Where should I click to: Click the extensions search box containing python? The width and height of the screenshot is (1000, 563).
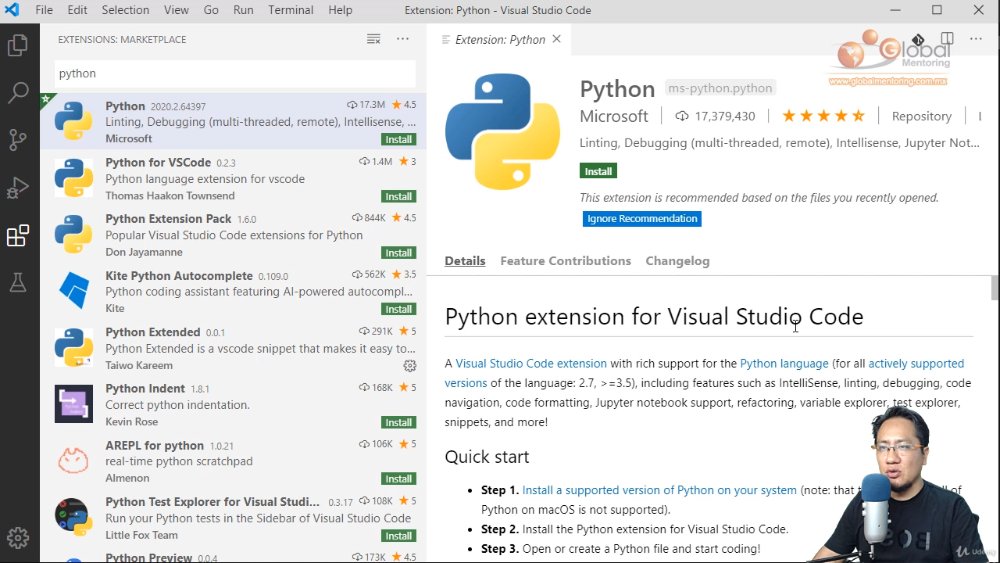pos(235,73)
